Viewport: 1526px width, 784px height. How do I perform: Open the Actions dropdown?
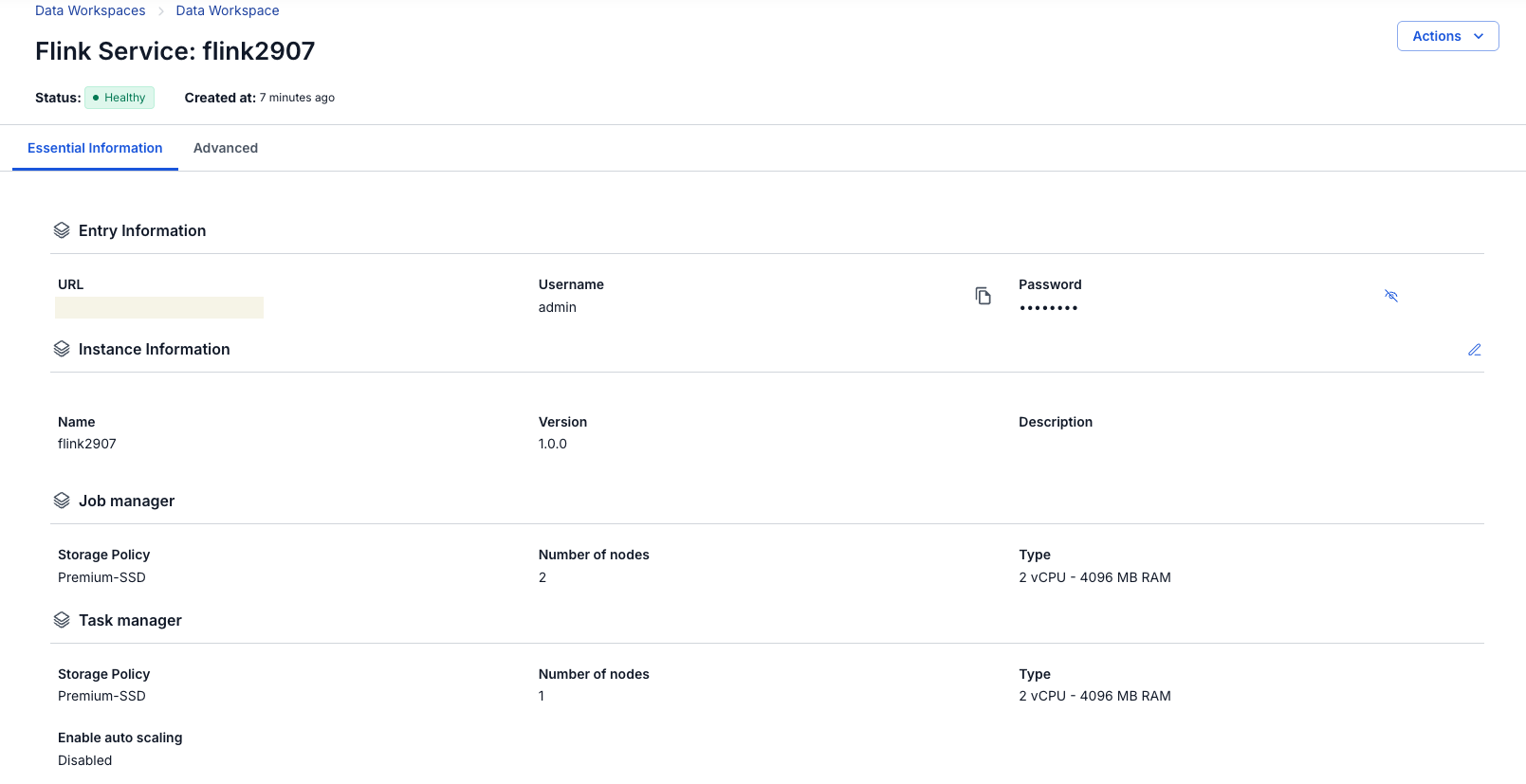1447,36
